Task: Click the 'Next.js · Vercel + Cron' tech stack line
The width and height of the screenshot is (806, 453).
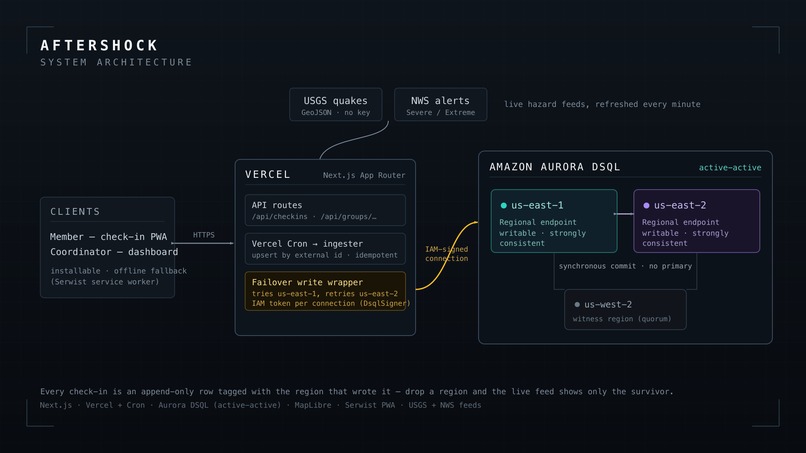Action: click(x=261, y=405)
